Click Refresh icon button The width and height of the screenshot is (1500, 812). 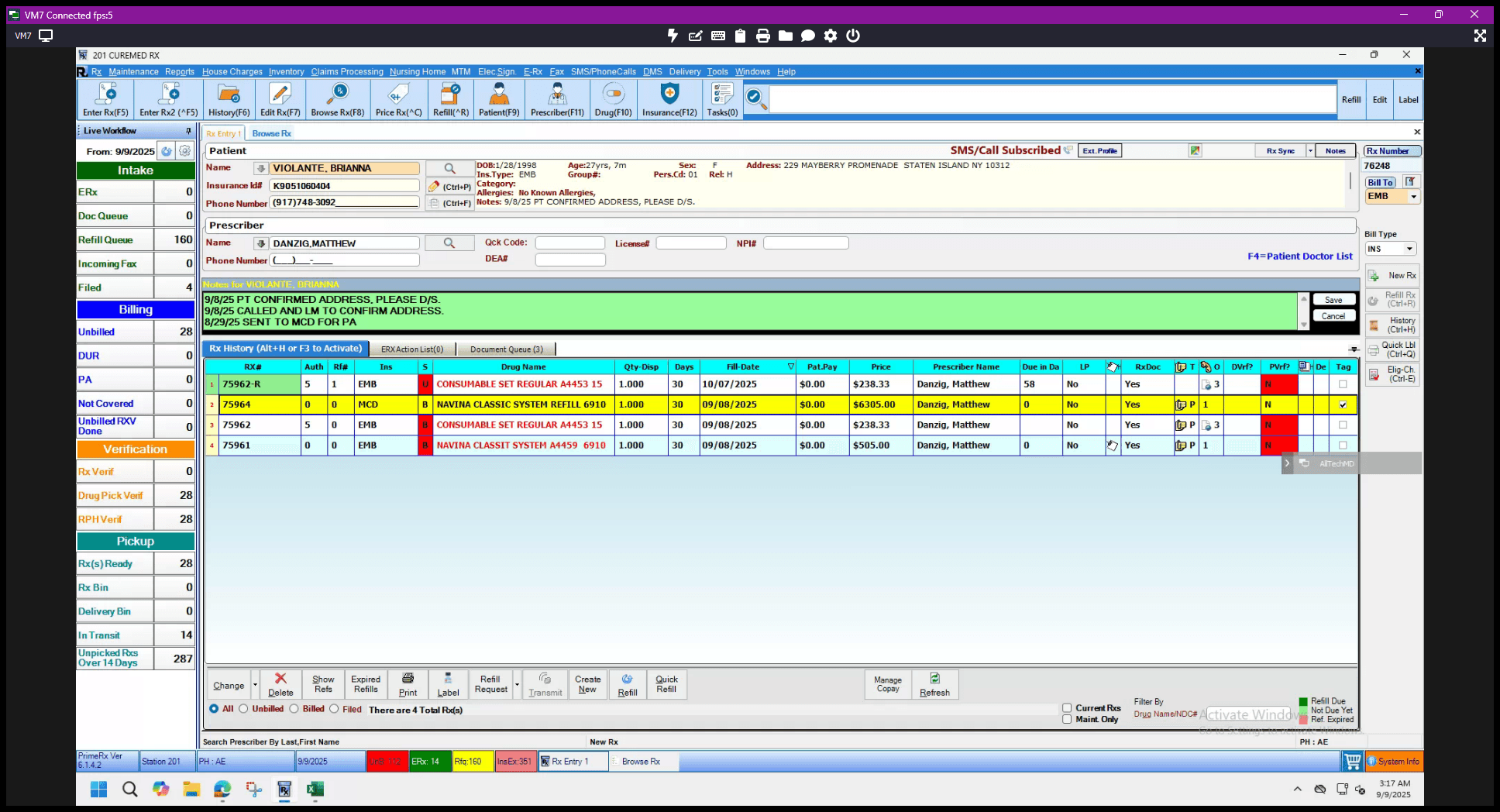[x=934, y=685]
